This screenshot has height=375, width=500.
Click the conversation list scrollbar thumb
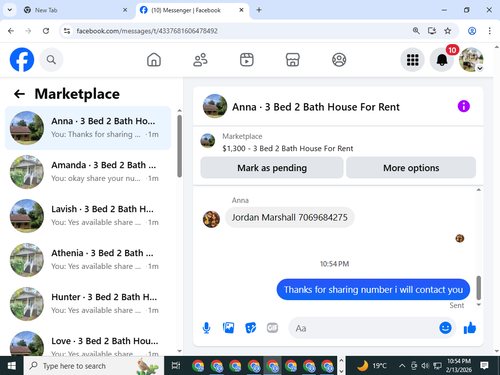tap(180, 146)
